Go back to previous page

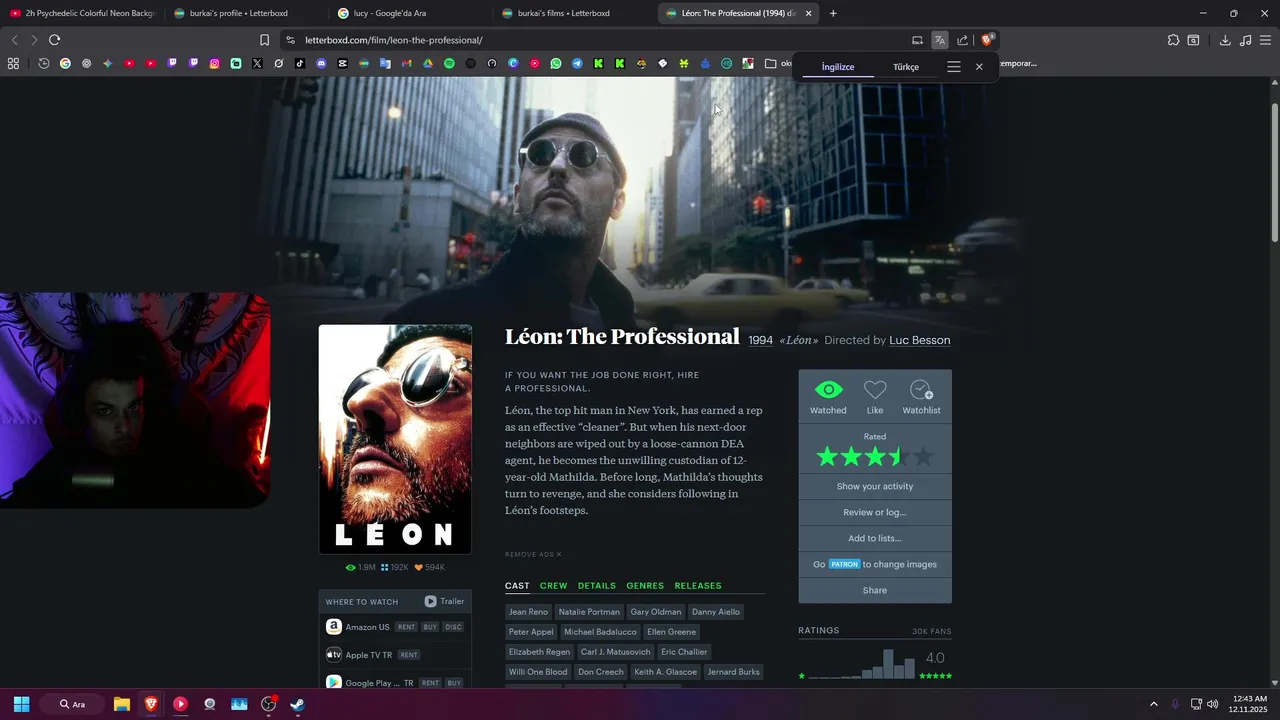pos(14,40)
